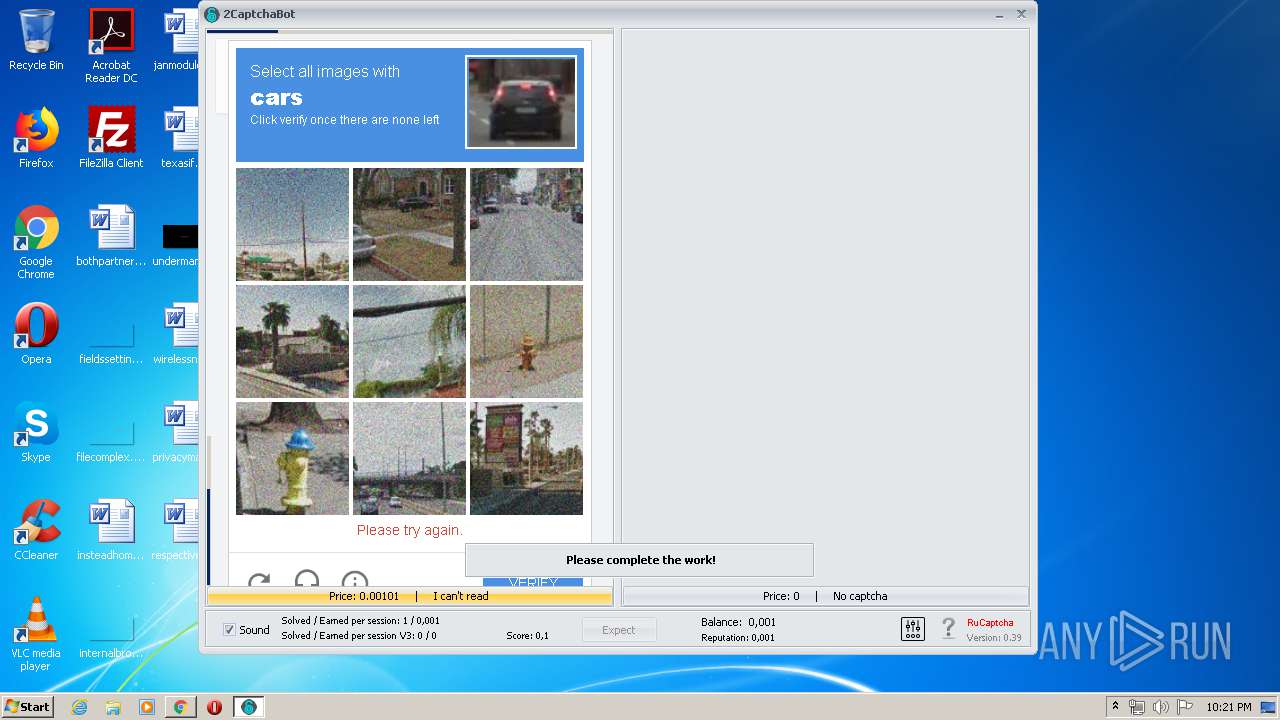Click Opera icon in the taskbar
Screen dimensions: 1280x720
click(x=214, y=707)
